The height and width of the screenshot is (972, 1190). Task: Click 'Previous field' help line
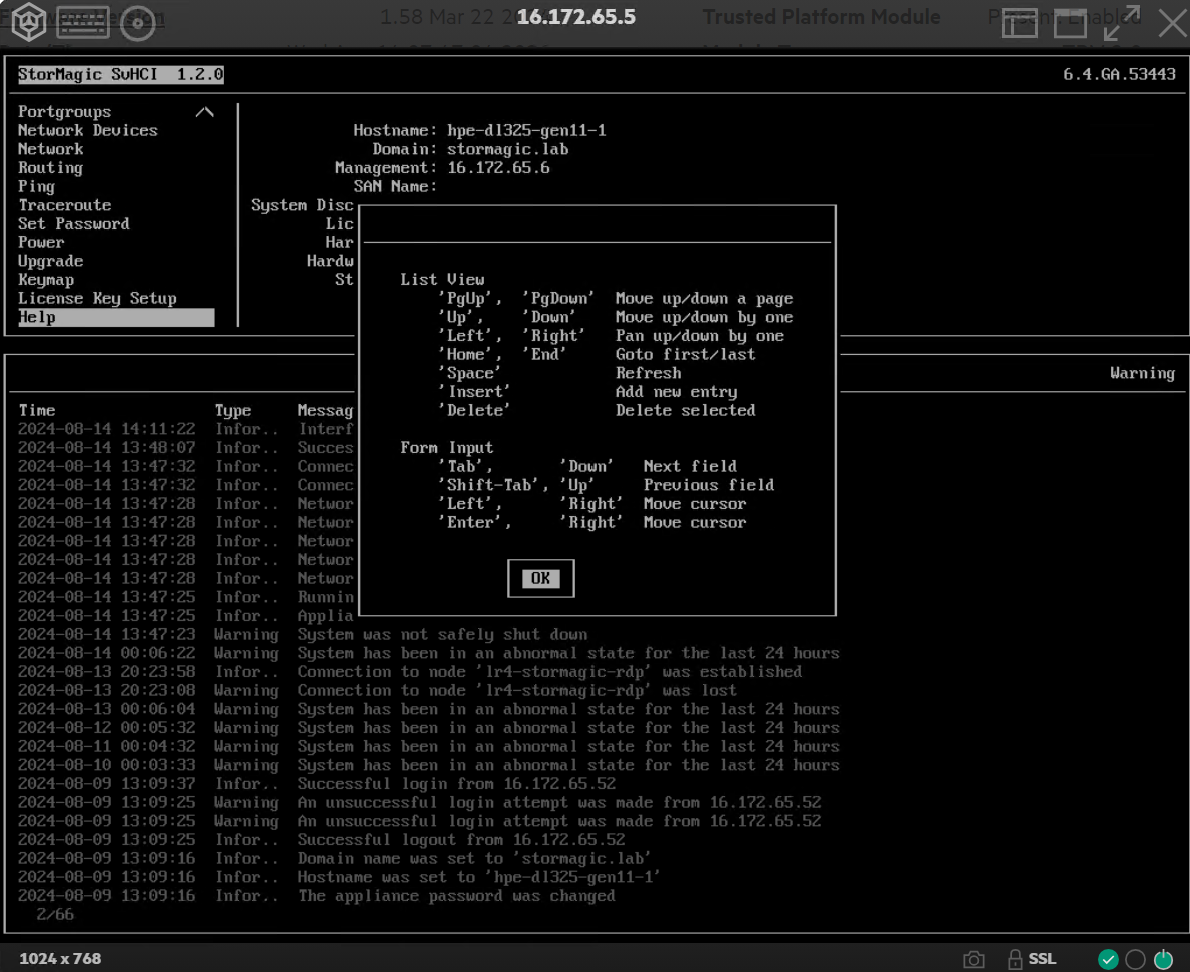click(709, 485)
